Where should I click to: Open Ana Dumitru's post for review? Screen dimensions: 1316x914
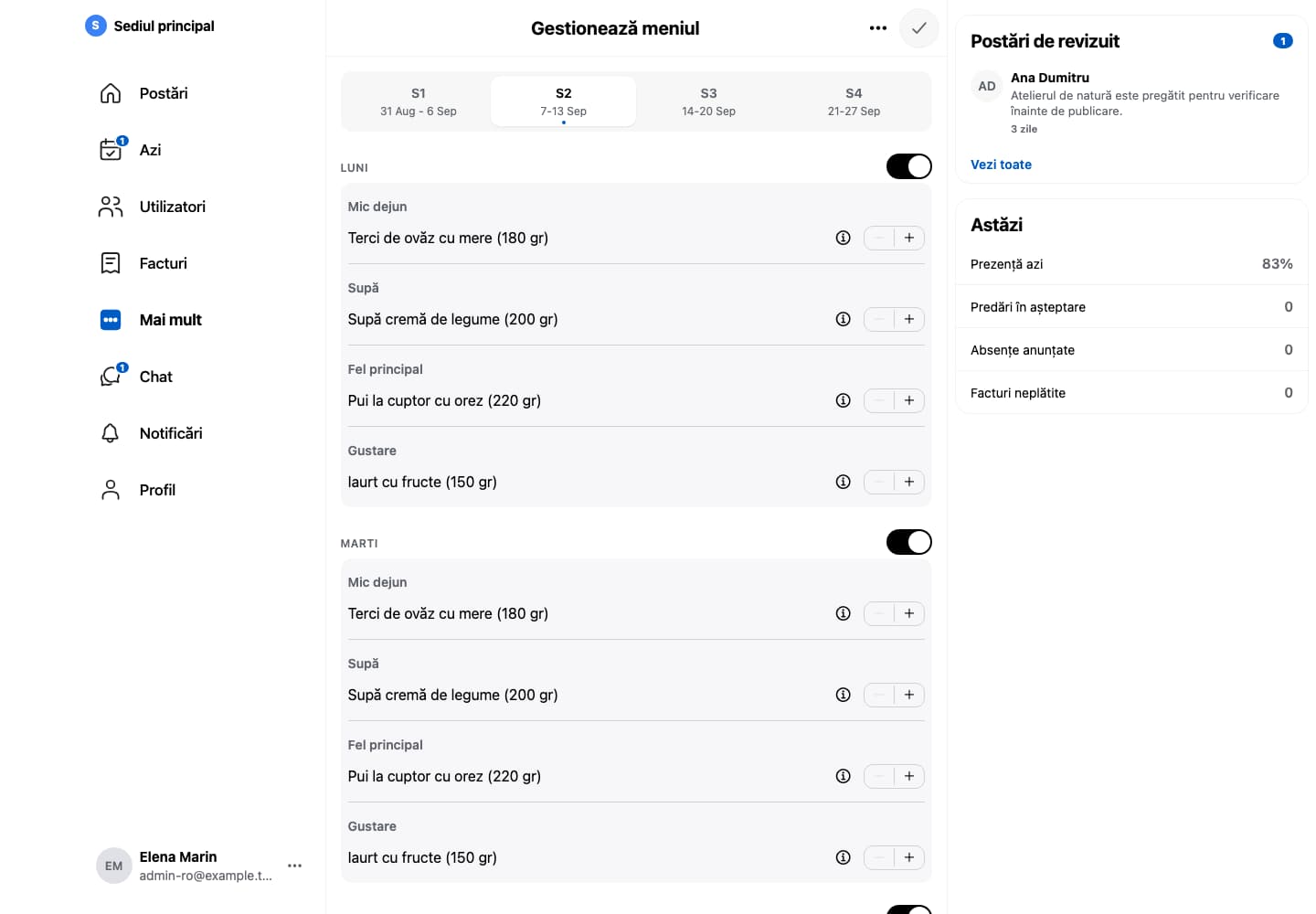1131,102
